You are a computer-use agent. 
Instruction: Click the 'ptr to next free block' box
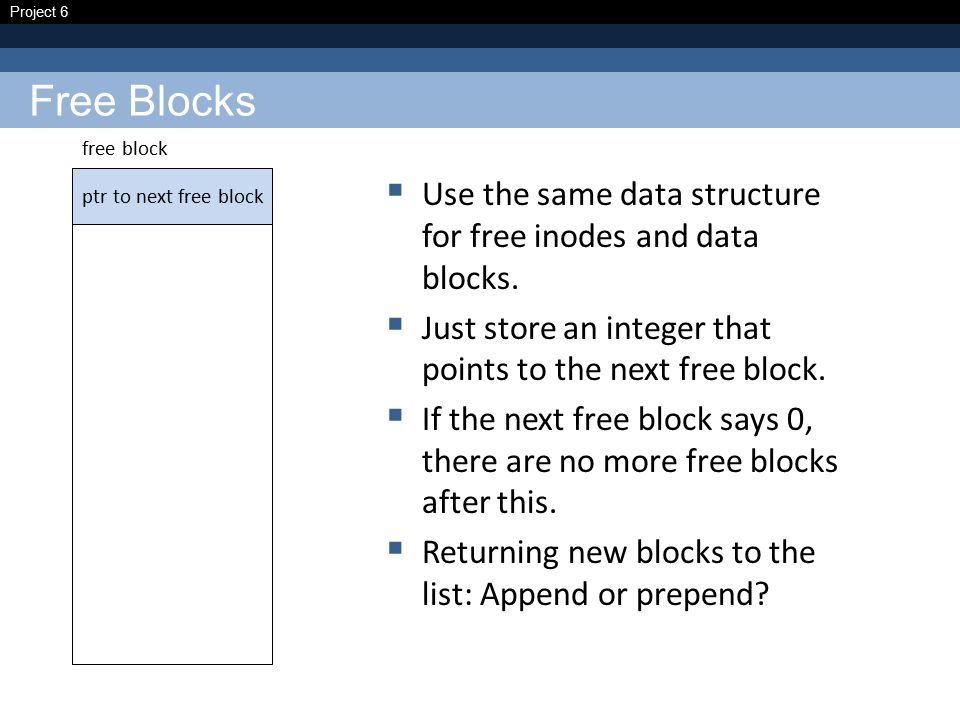point(172,197)
